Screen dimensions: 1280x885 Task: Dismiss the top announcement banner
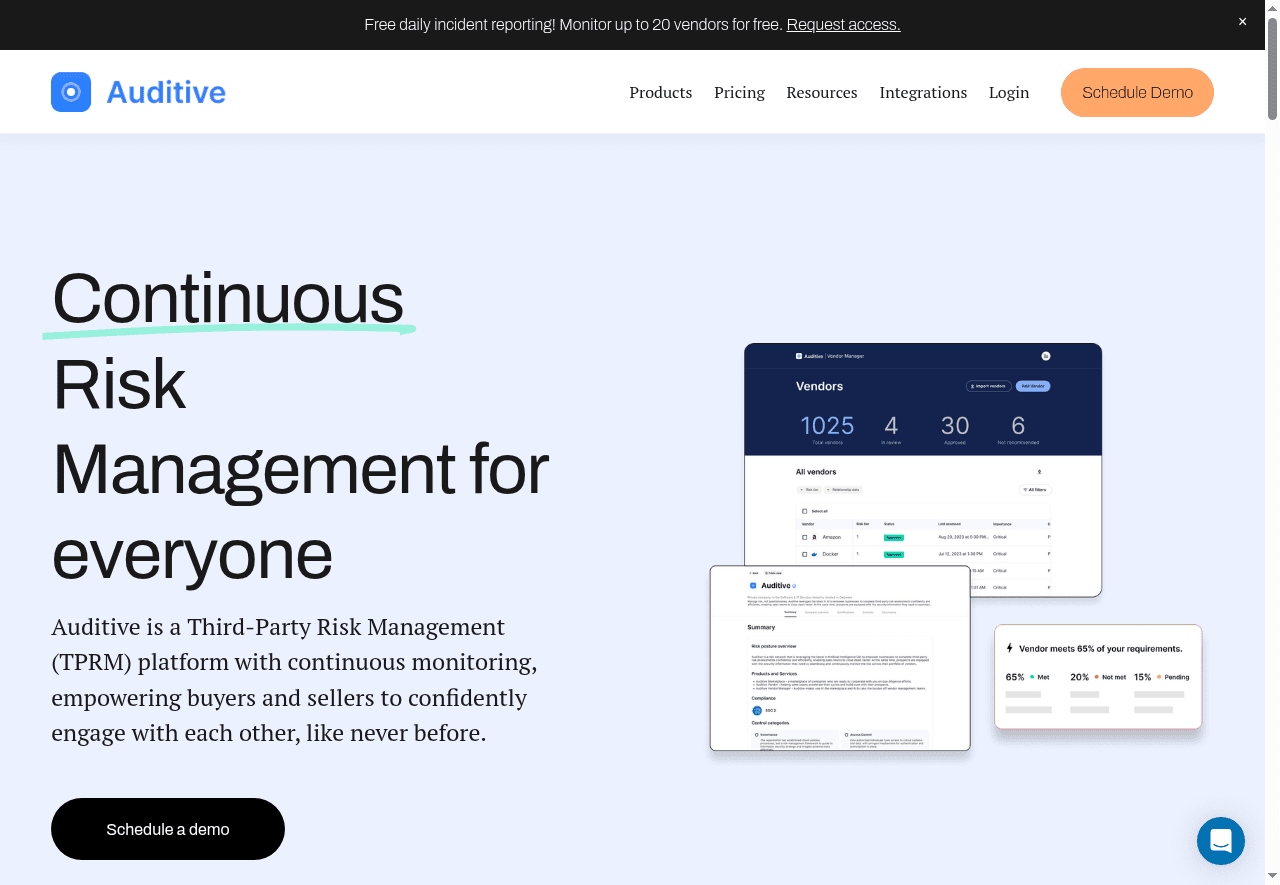pyautogui.click(x=1242, y=22)
